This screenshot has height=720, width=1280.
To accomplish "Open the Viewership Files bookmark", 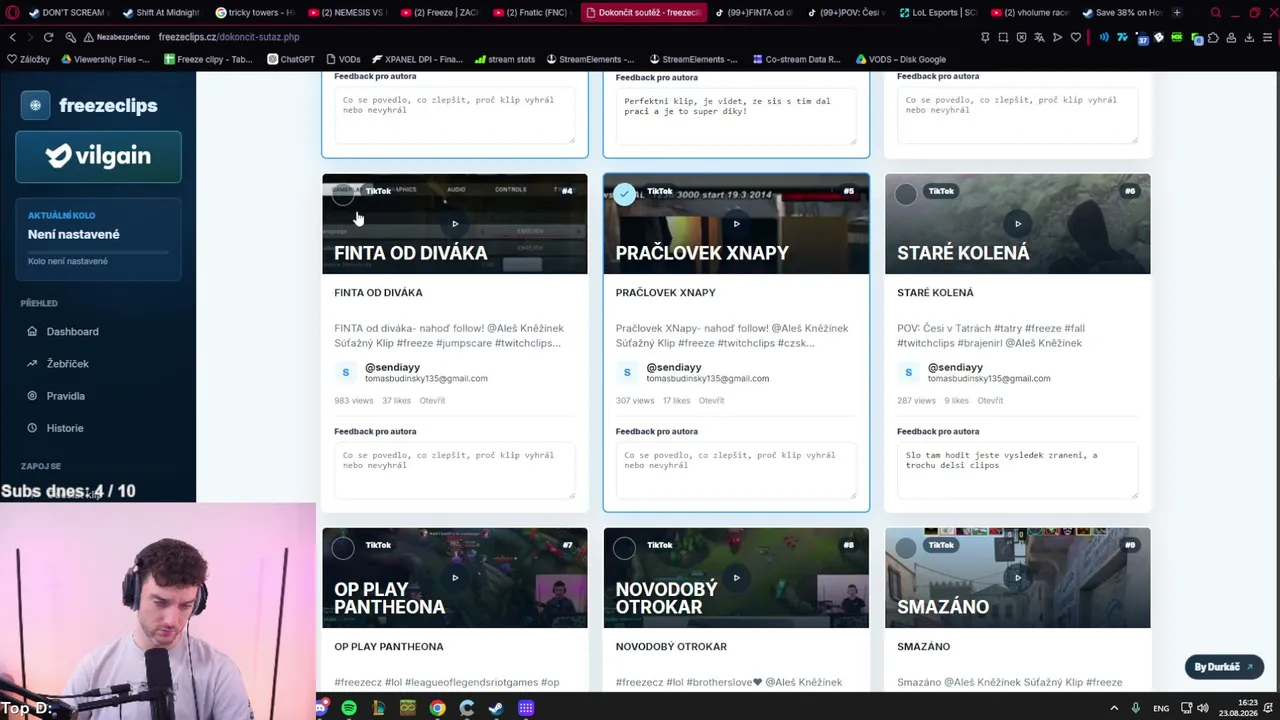I will [105, 59].
